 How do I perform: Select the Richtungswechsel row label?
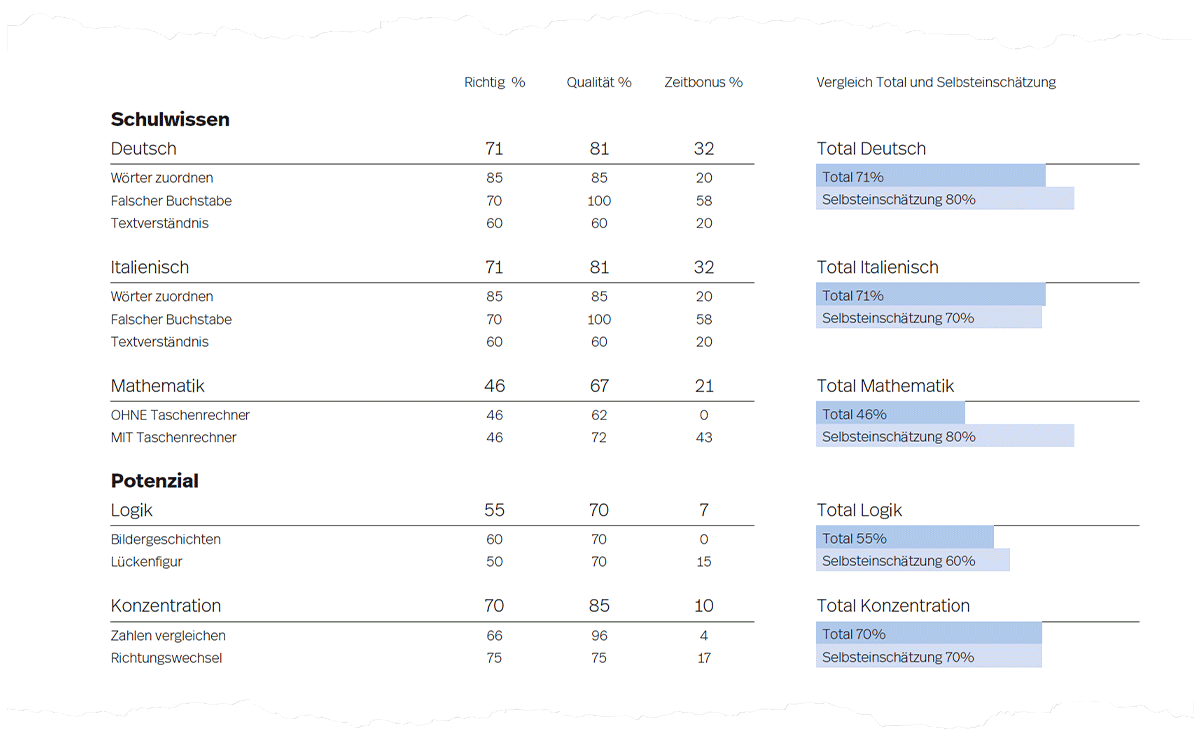[166, 658]
